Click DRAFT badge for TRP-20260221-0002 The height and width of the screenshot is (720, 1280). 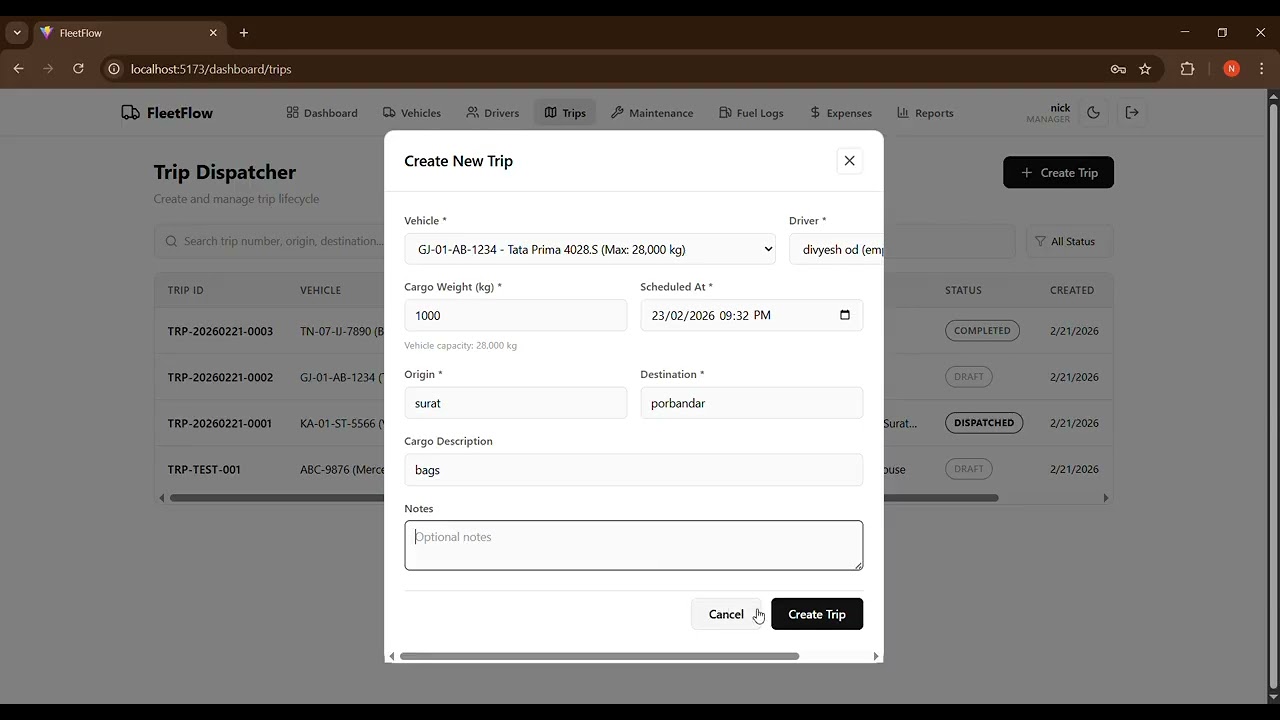pos(969,377)
